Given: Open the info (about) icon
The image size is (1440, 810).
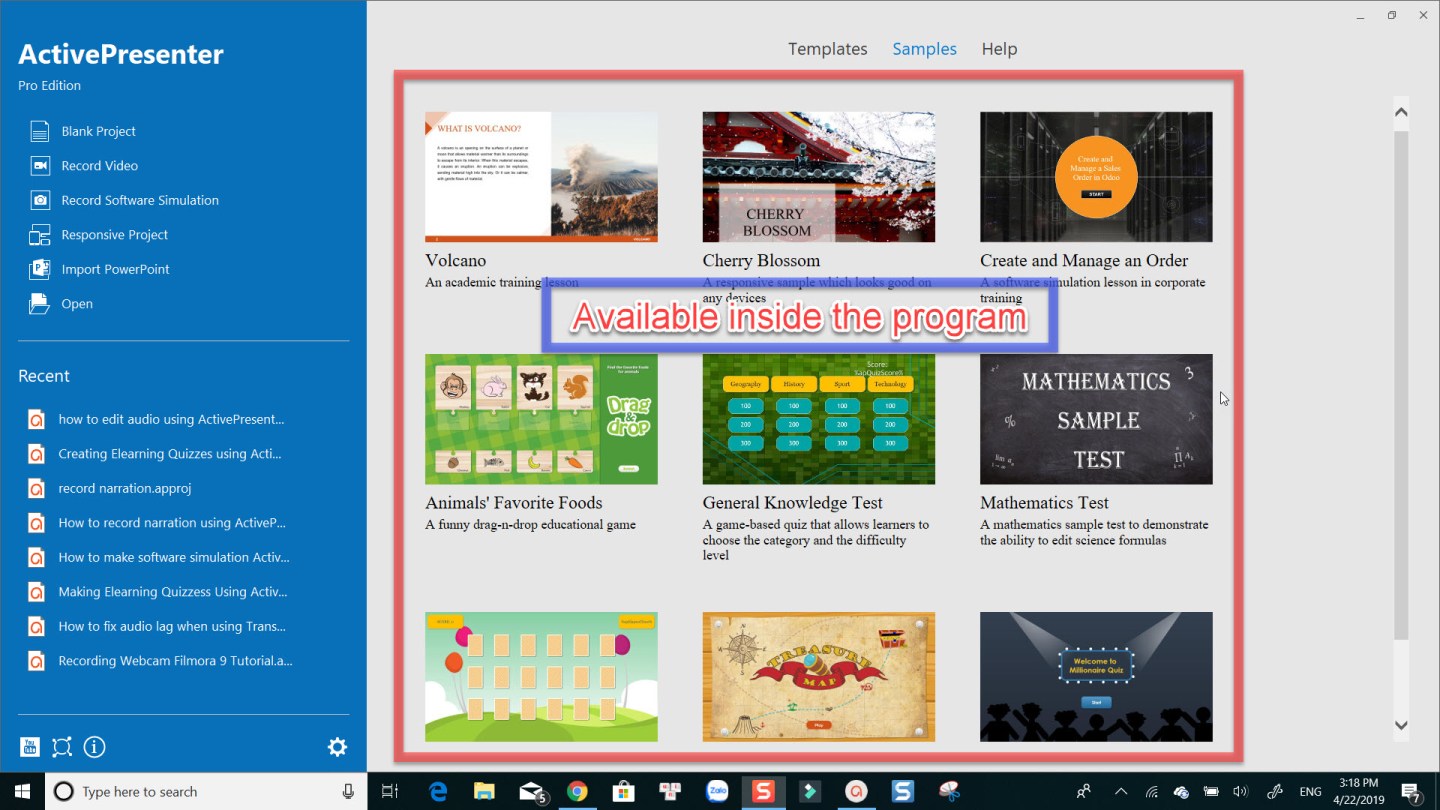Looking at the screenshot, I should (x=94, y=747).
